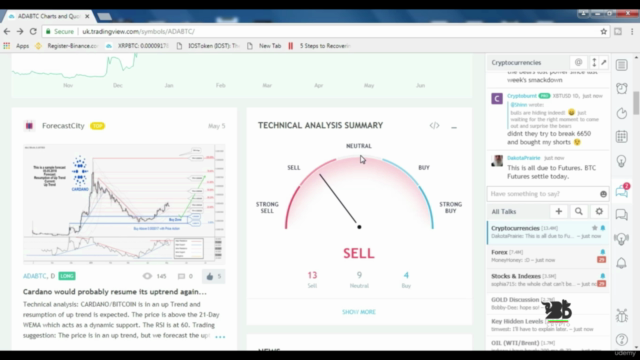Bookmark this page with the star icon
The width and height of the screenshot is (640, 360).
pyautogui.click(x=603, y=31)
